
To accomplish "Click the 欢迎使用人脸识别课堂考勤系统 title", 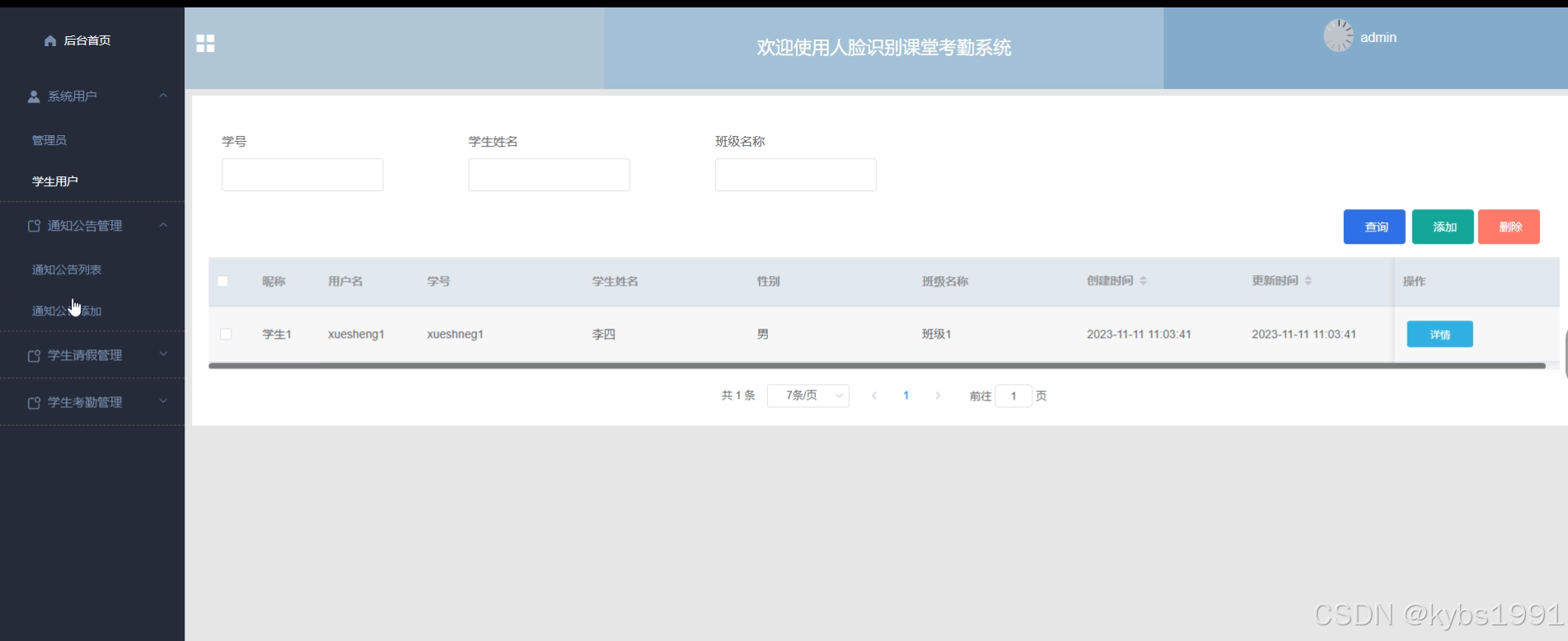I will click(x=884, y=48).
